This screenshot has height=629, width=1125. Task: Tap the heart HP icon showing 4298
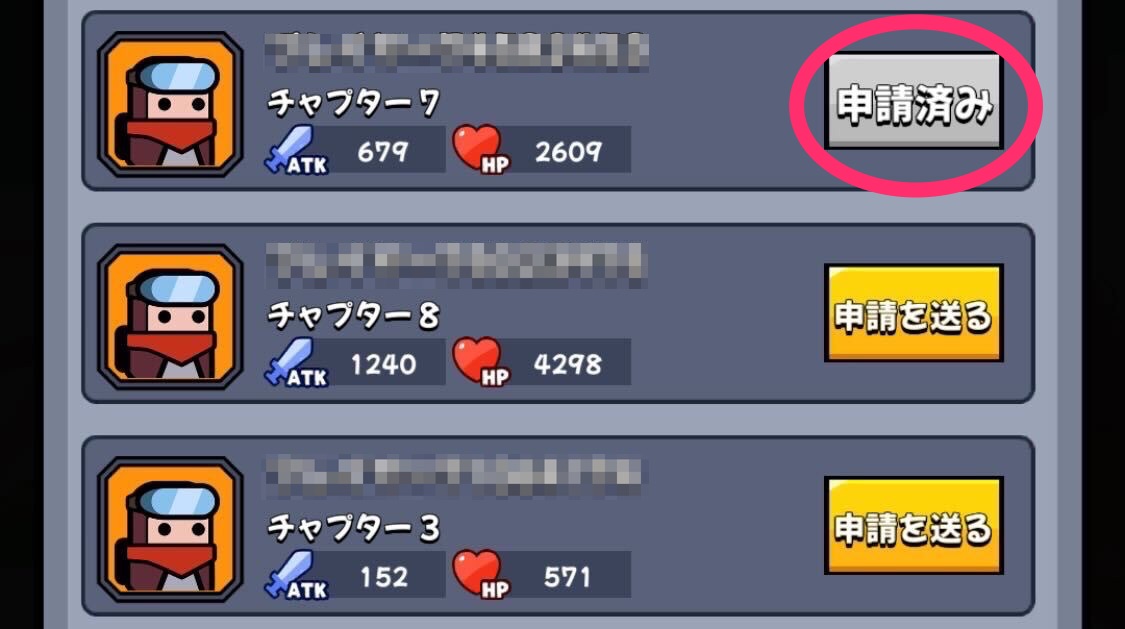(481, 361)
